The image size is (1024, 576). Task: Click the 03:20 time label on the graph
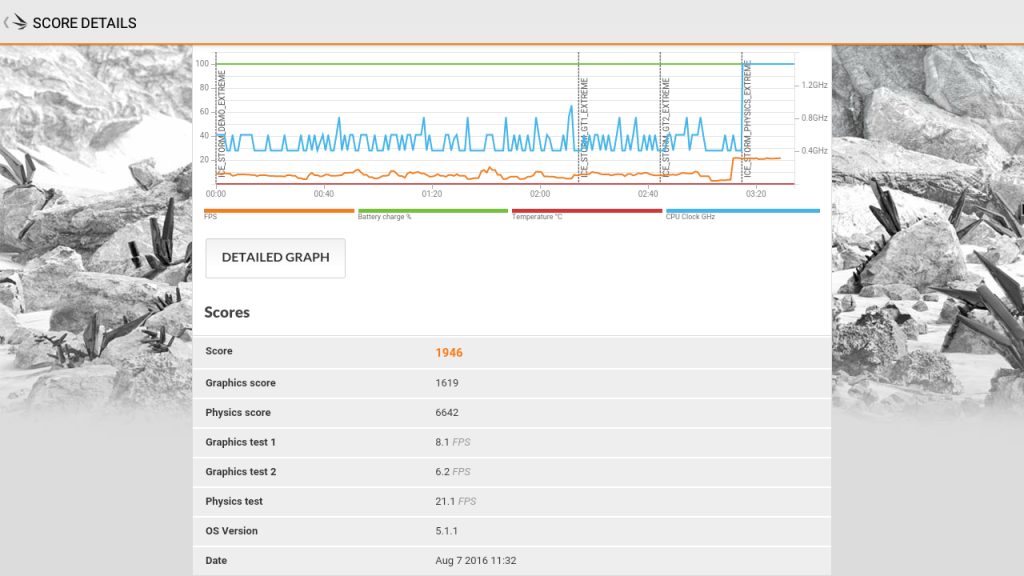(756, 194)
